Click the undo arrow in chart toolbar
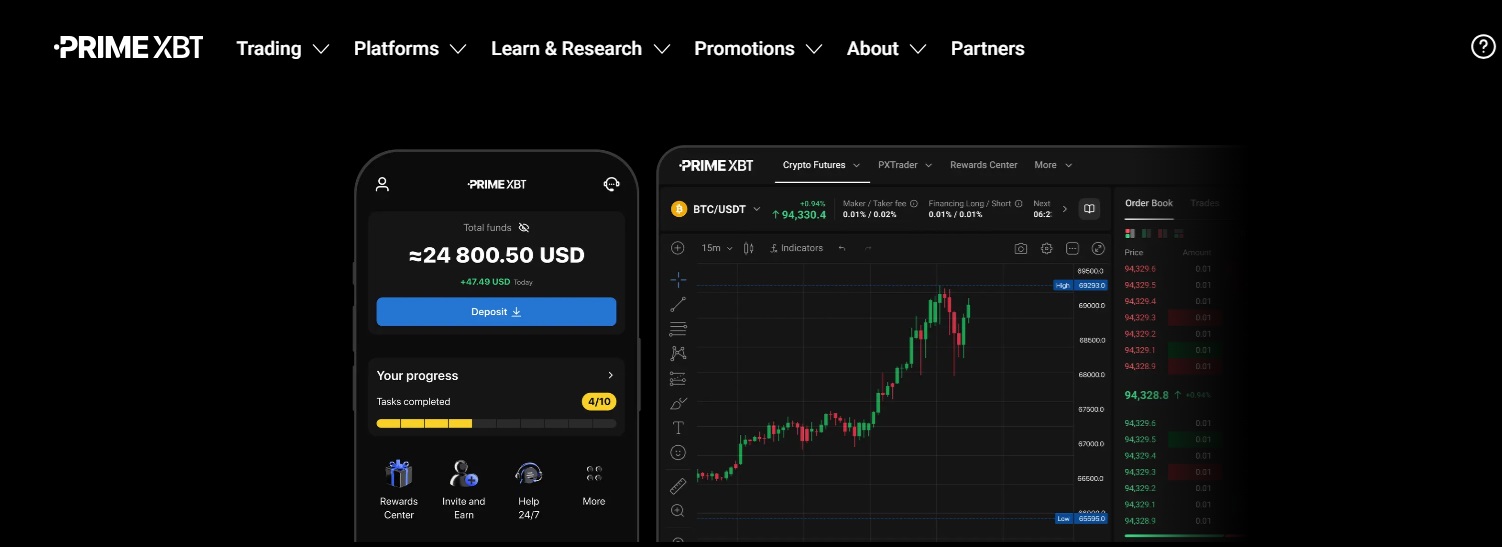Viewport: 1502px width, 547px height. click(x=842, y=248)
